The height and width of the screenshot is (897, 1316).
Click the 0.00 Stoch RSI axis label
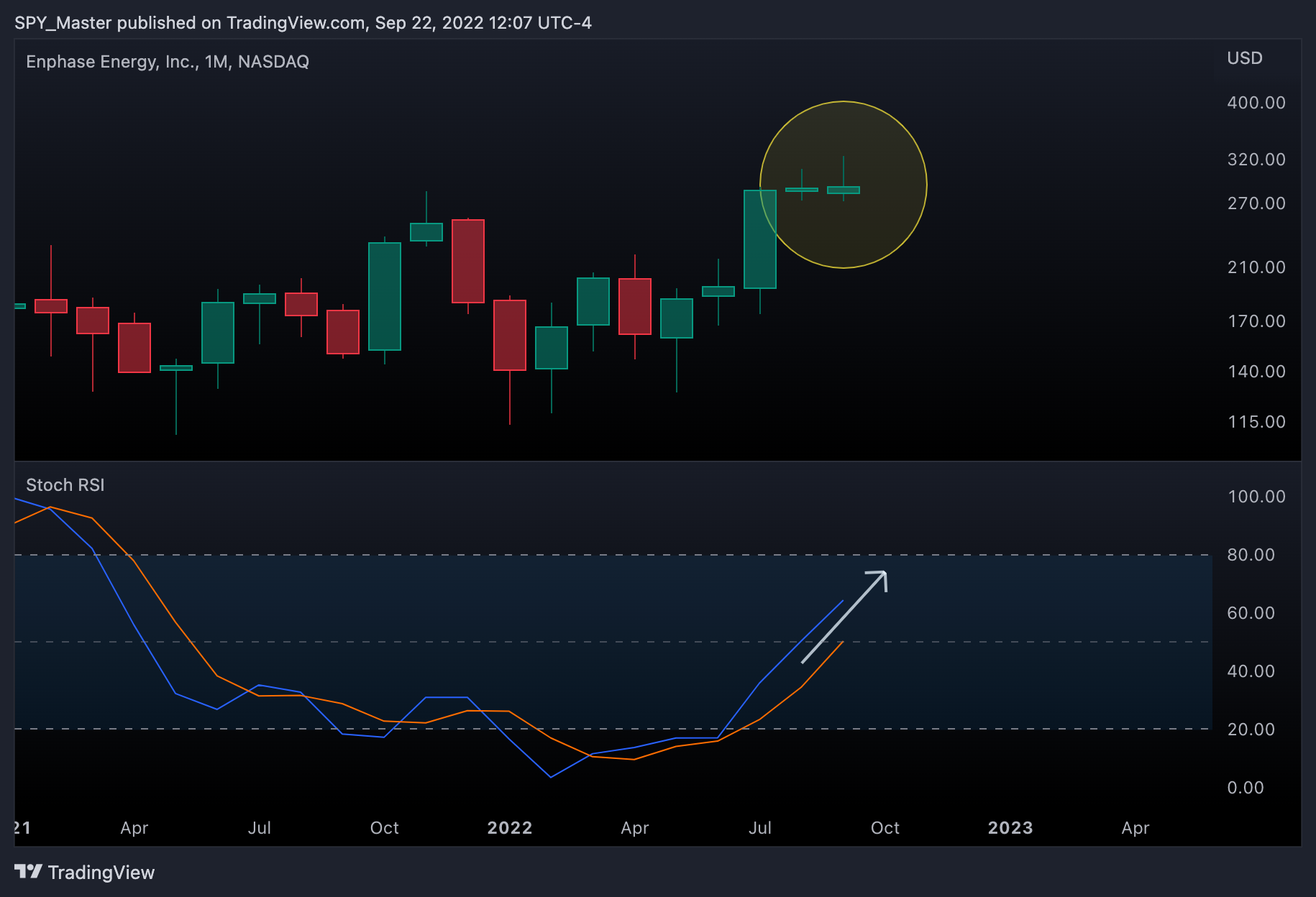point(1246,788)
